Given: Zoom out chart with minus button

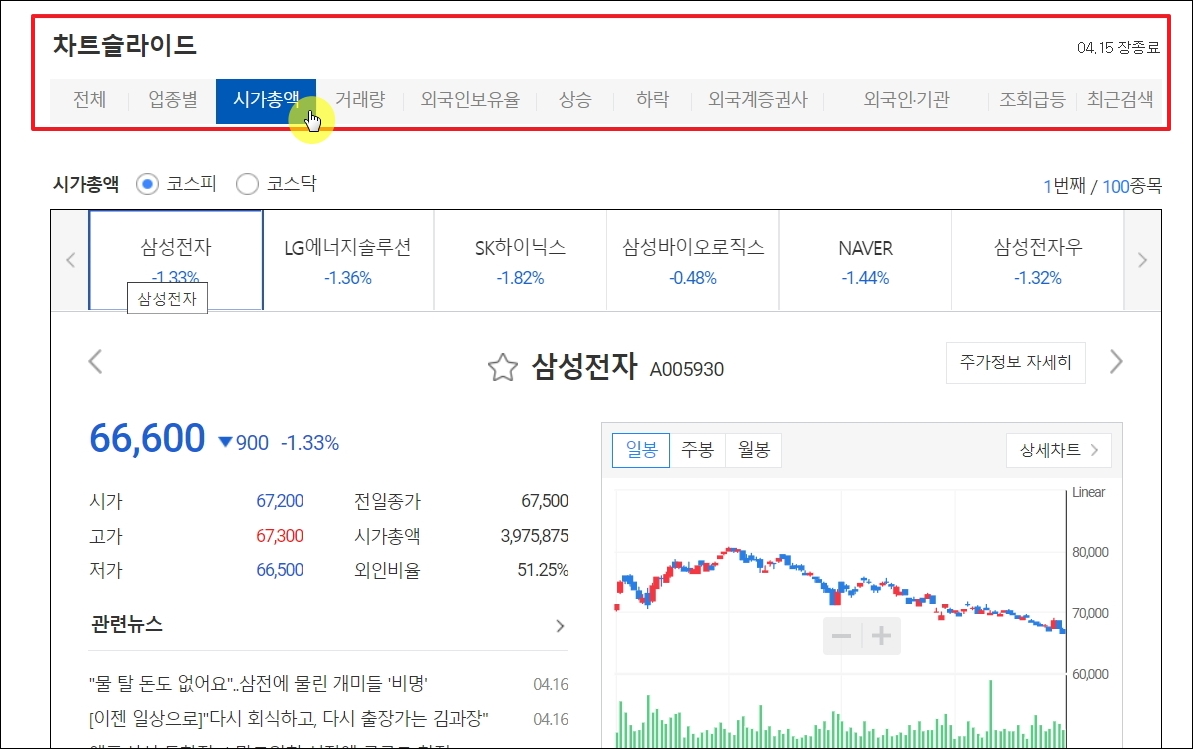Looking at the screenshot, I should coord(841,636).
